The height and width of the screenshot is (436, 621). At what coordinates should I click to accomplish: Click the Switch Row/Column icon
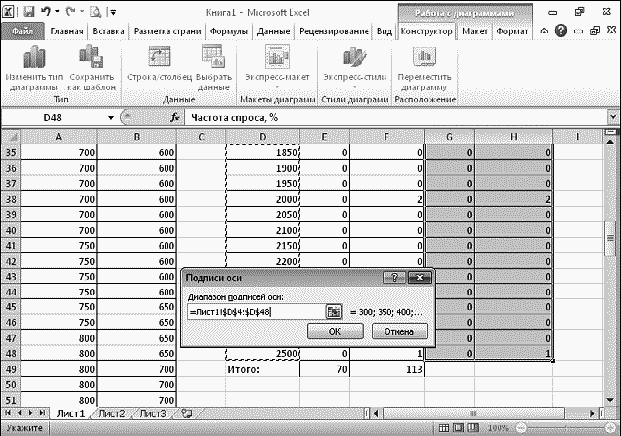point(152,60)
